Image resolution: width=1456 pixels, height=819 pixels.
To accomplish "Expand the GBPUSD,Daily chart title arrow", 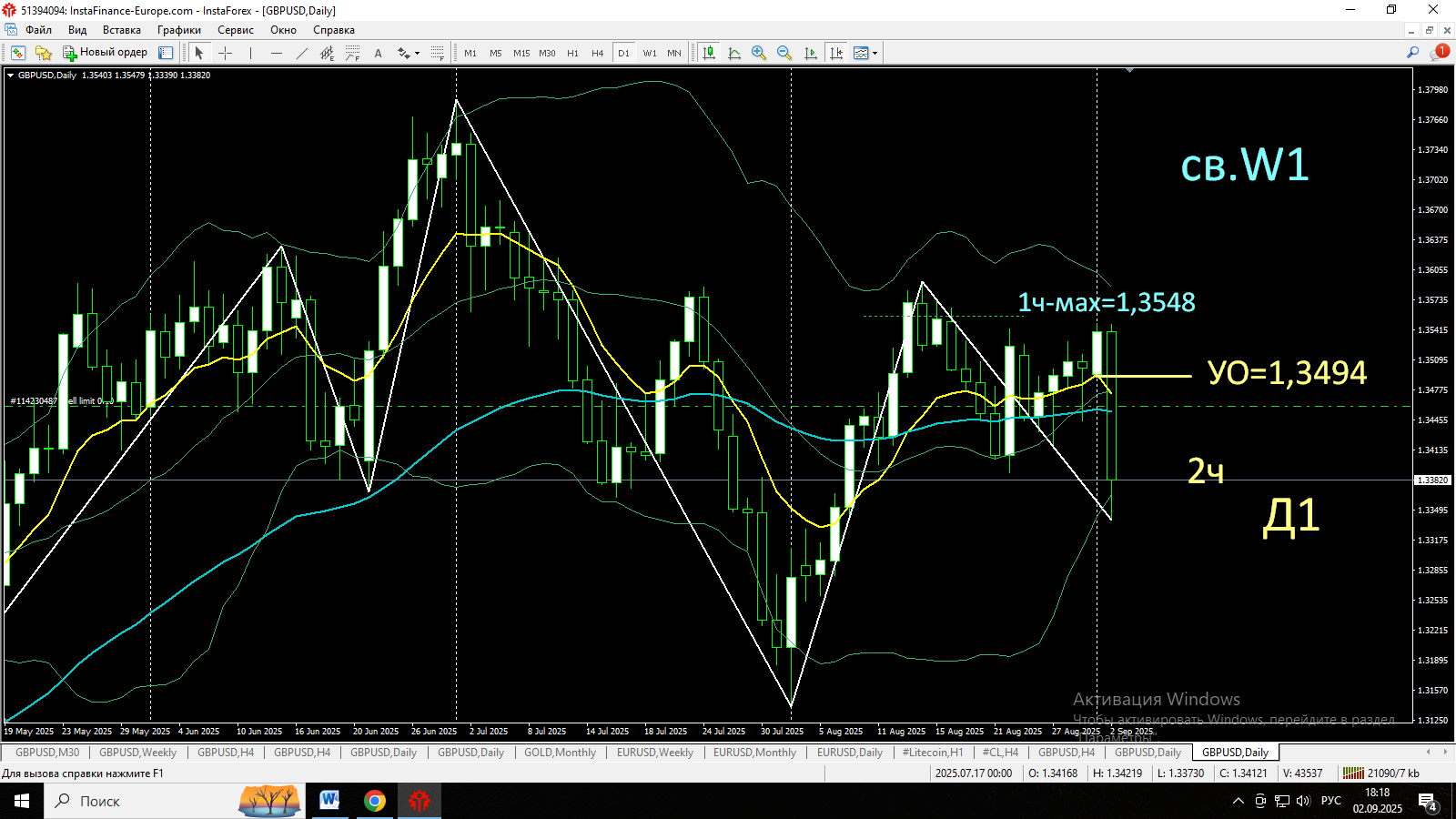I will pyautogui.click(x=11, y=76).
